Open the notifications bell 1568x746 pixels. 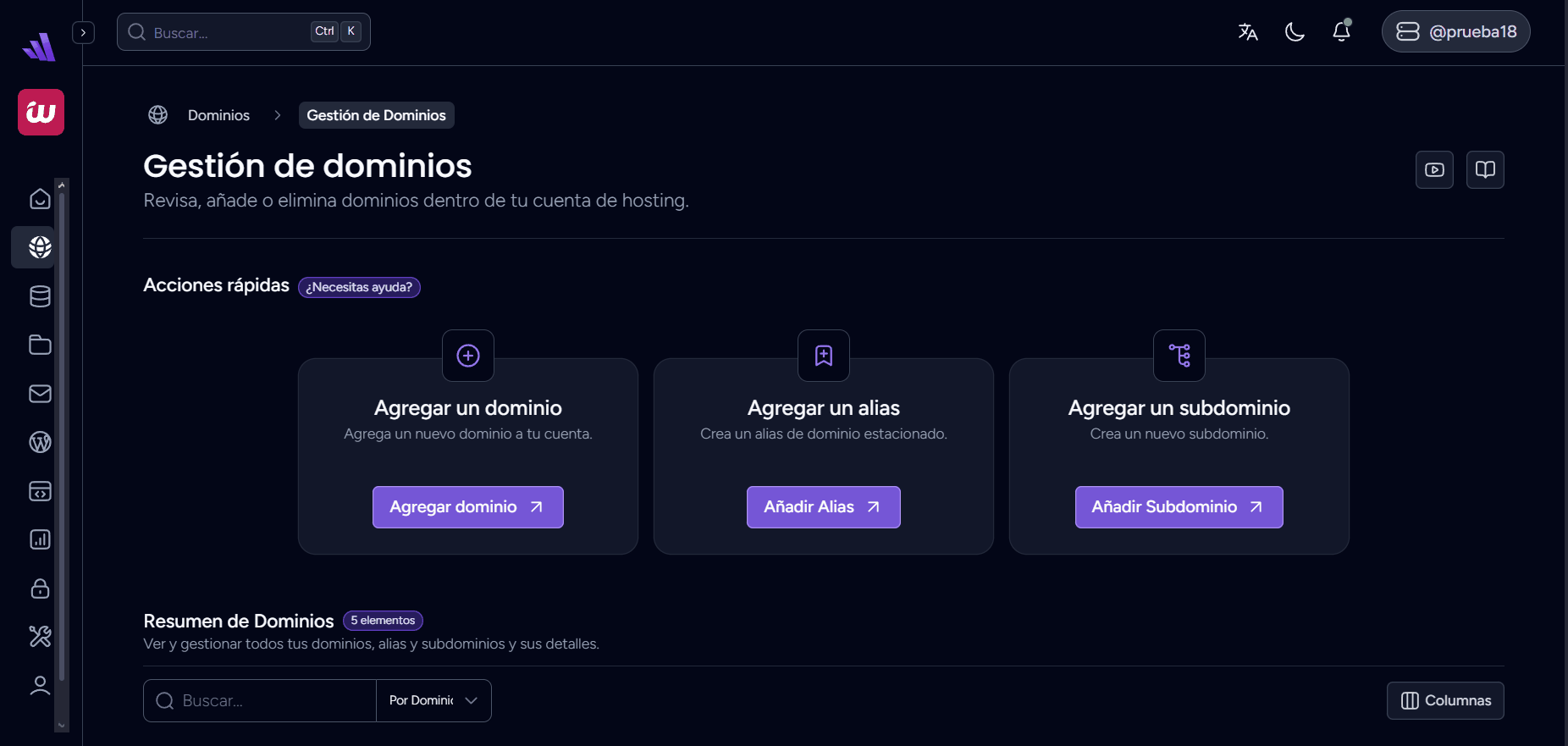[1342, 32]
